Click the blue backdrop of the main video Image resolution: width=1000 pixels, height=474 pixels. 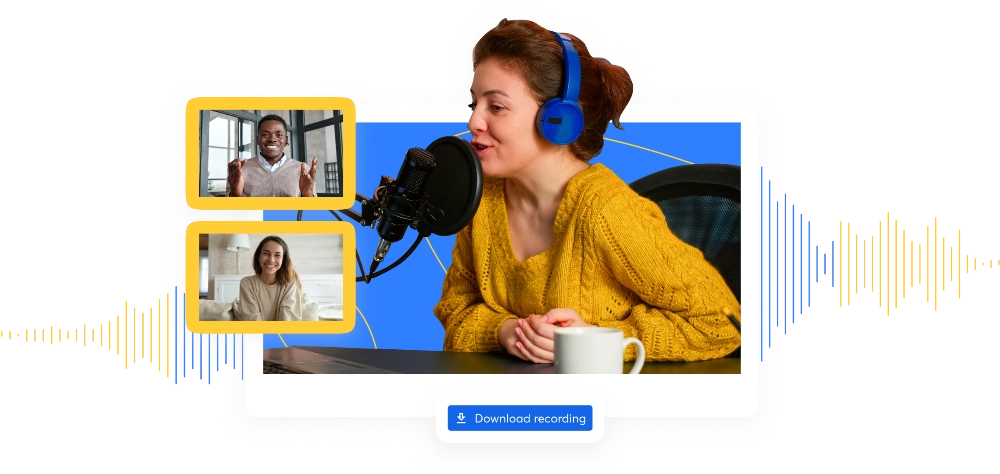[390, 300]
